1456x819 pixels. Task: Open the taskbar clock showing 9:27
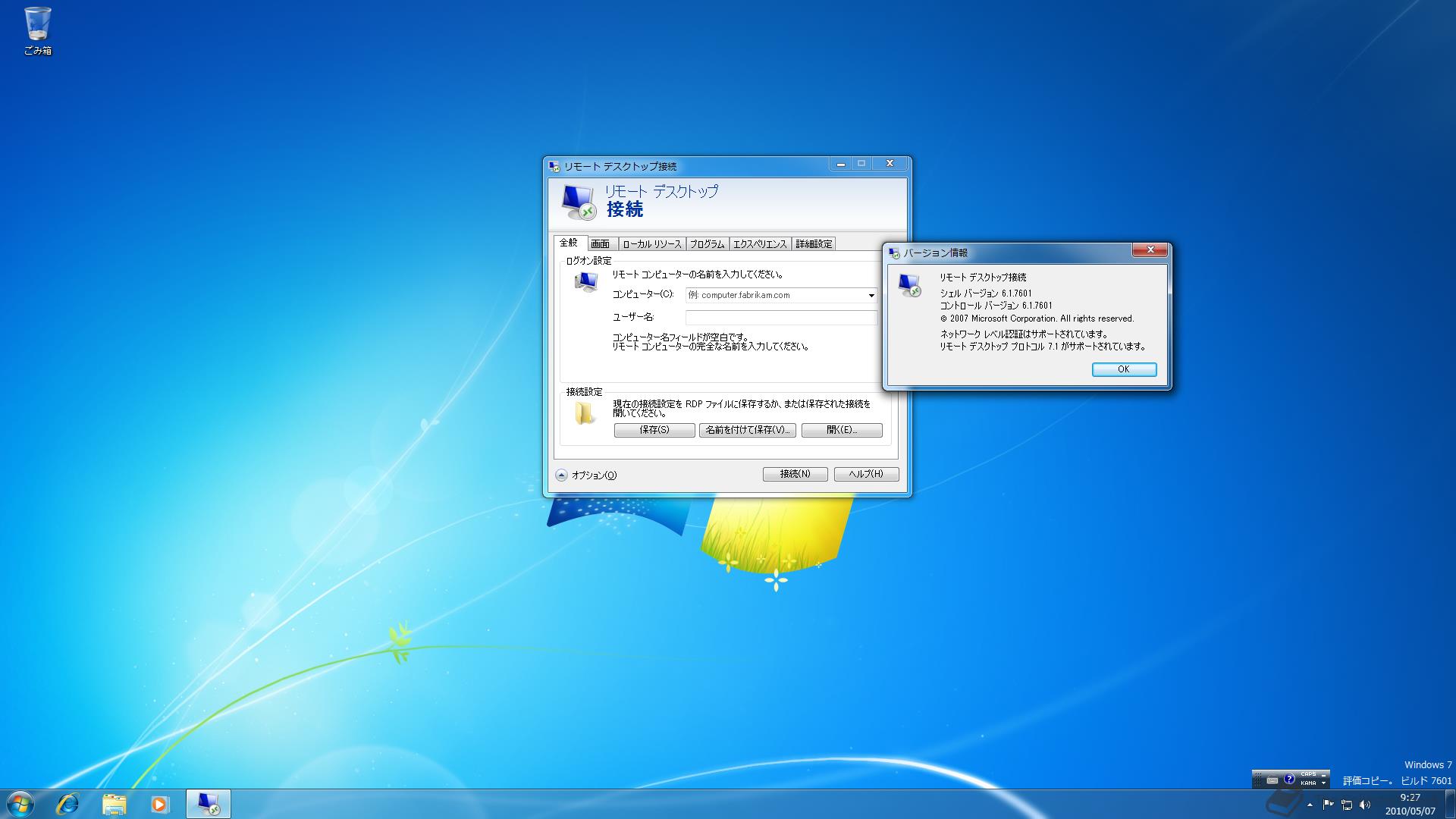1410,804
